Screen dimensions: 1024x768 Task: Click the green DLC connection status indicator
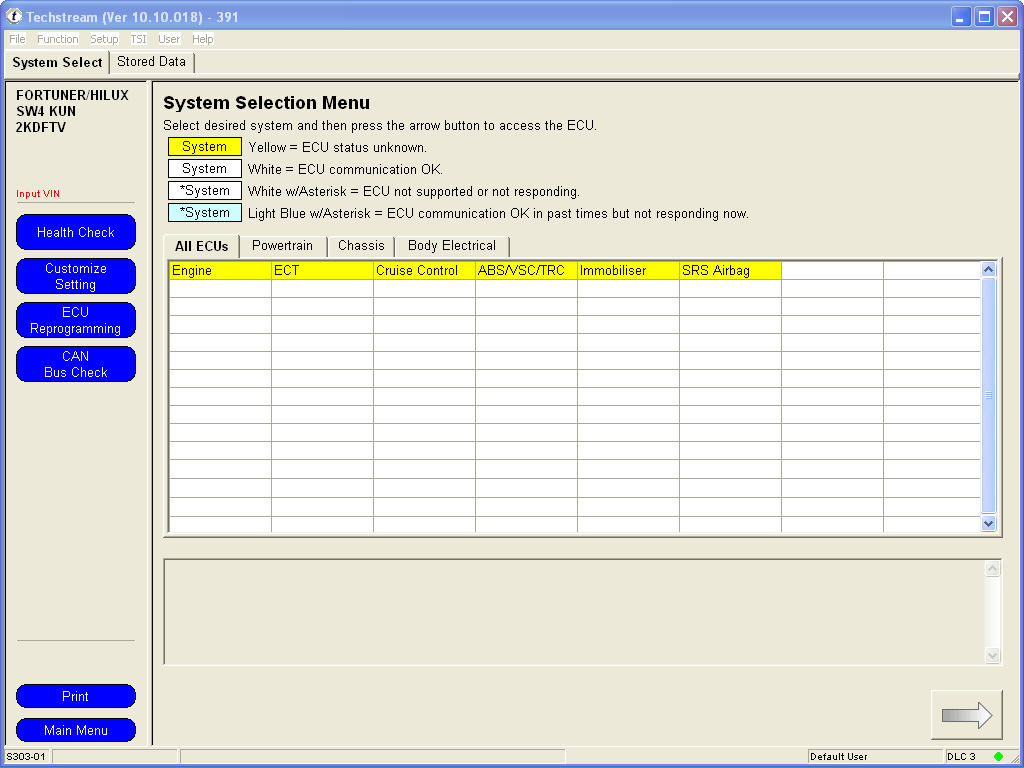998,756
